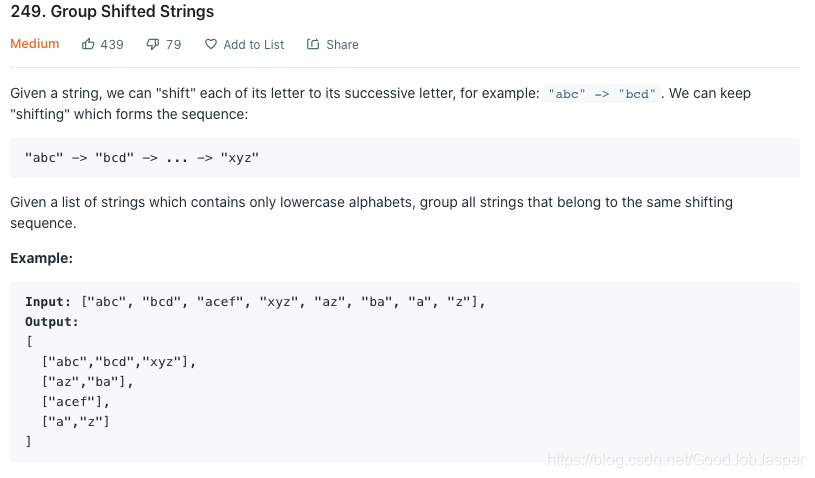Click the 249. Group Shifted Strings title

pyautogui.click(x=112, y=11)
